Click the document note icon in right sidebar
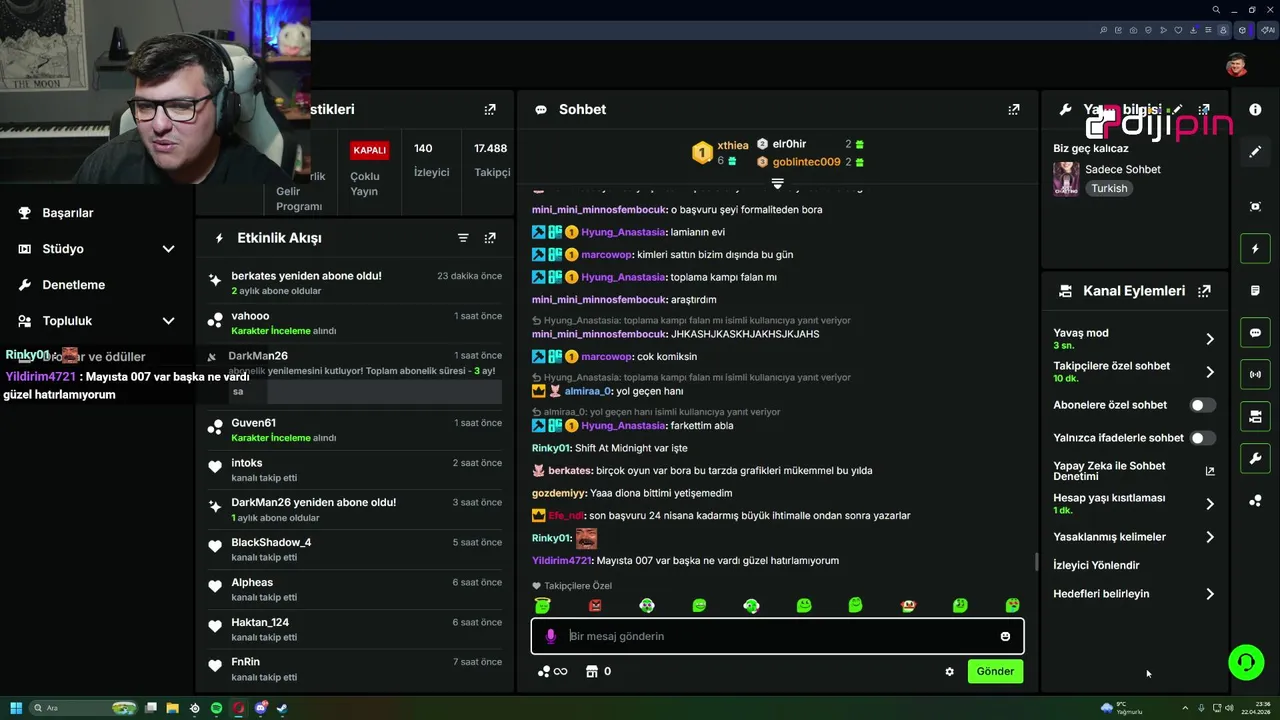The width and height of the screenshot is (1280, 720). [1255, 291]
